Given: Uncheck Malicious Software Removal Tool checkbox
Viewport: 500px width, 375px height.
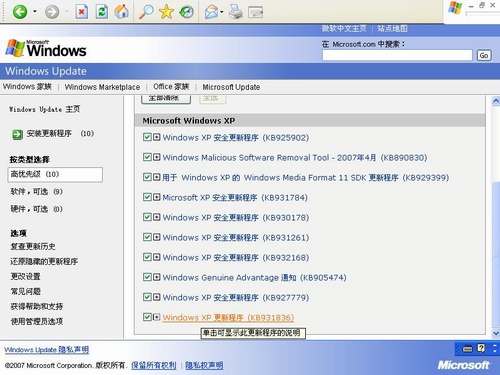Looking at the screenshot, I should pos(147,157).
